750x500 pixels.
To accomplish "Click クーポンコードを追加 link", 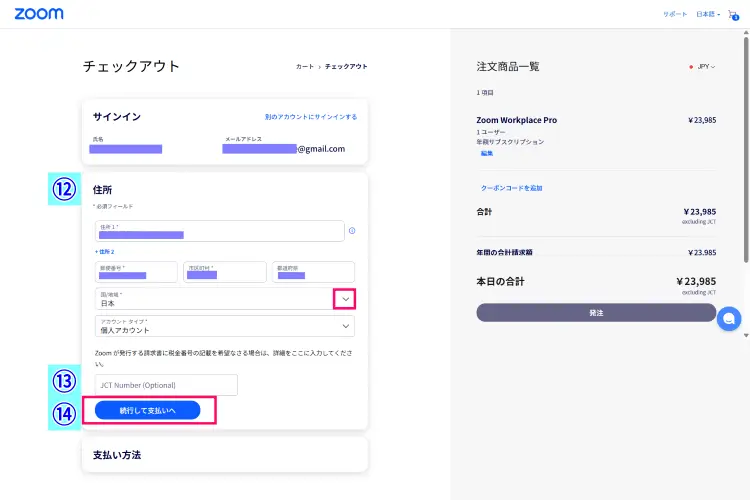I will click(511, 188).
